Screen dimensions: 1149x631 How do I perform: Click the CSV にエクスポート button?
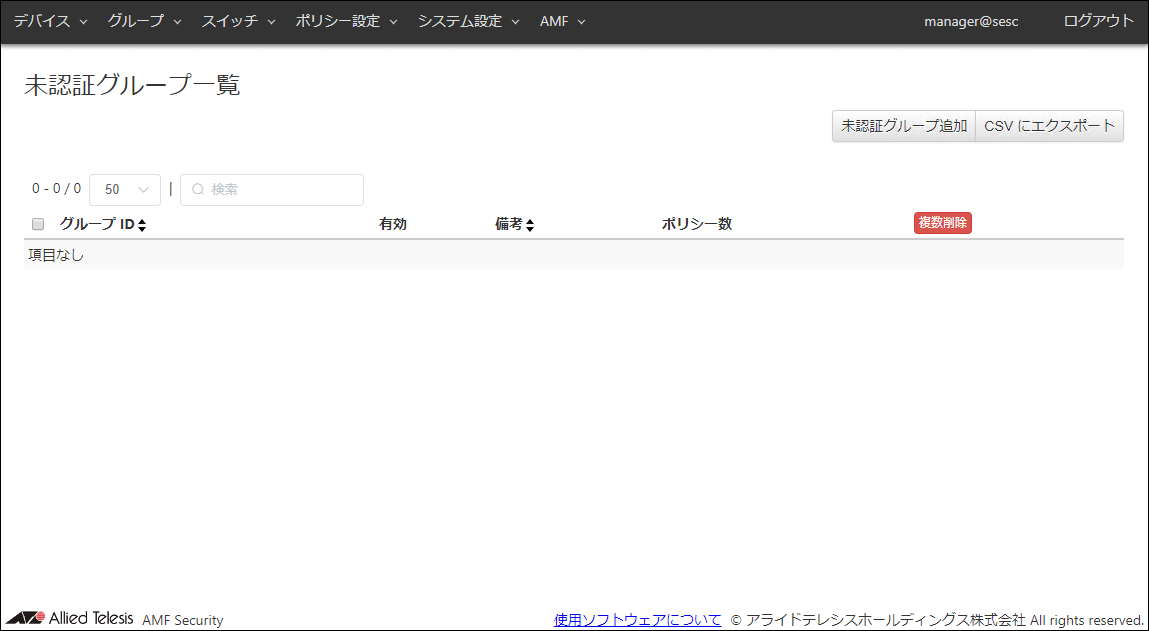1049,126
